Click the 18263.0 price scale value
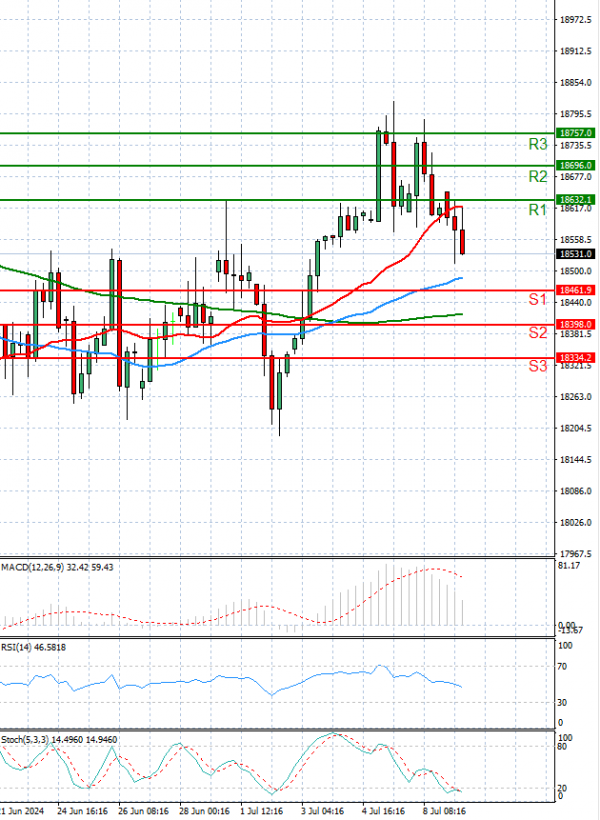Viewport: 600px width, 820px height. point(575,397)
